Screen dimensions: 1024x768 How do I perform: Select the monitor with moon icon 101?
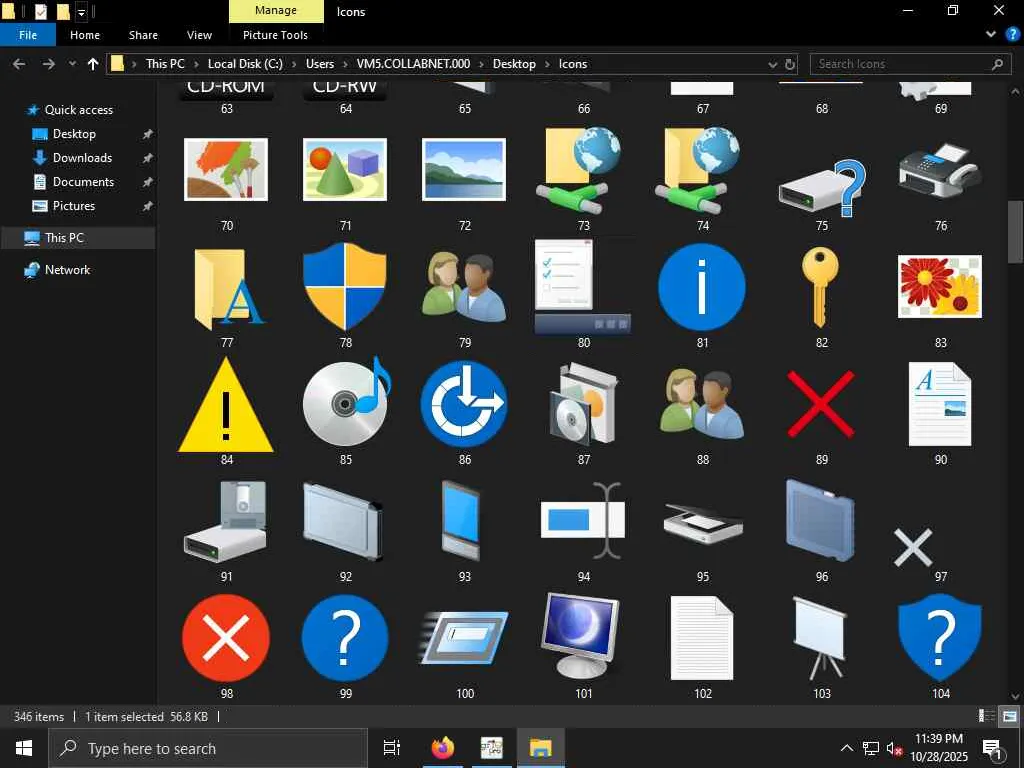(x=581, y=637)
